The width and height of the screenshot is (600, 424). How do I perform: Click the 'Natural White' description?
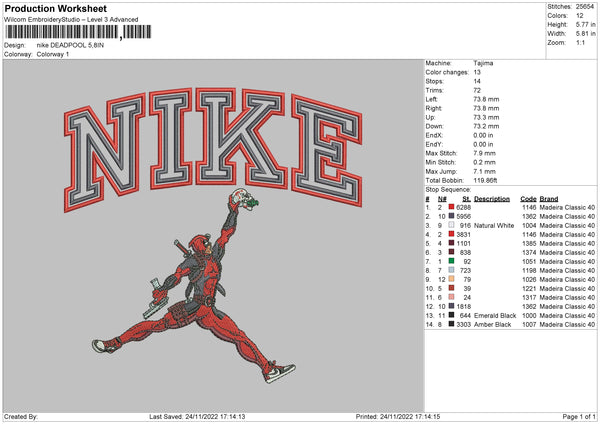pos(494,225)
